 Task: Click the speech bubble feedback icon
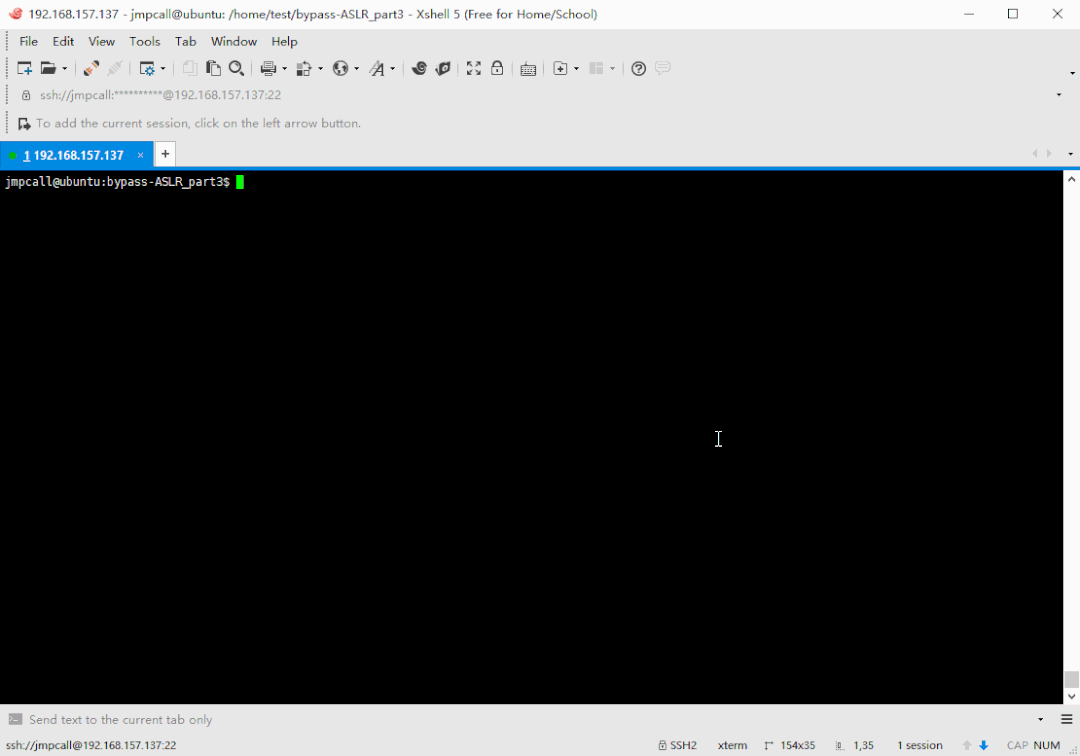663,67
